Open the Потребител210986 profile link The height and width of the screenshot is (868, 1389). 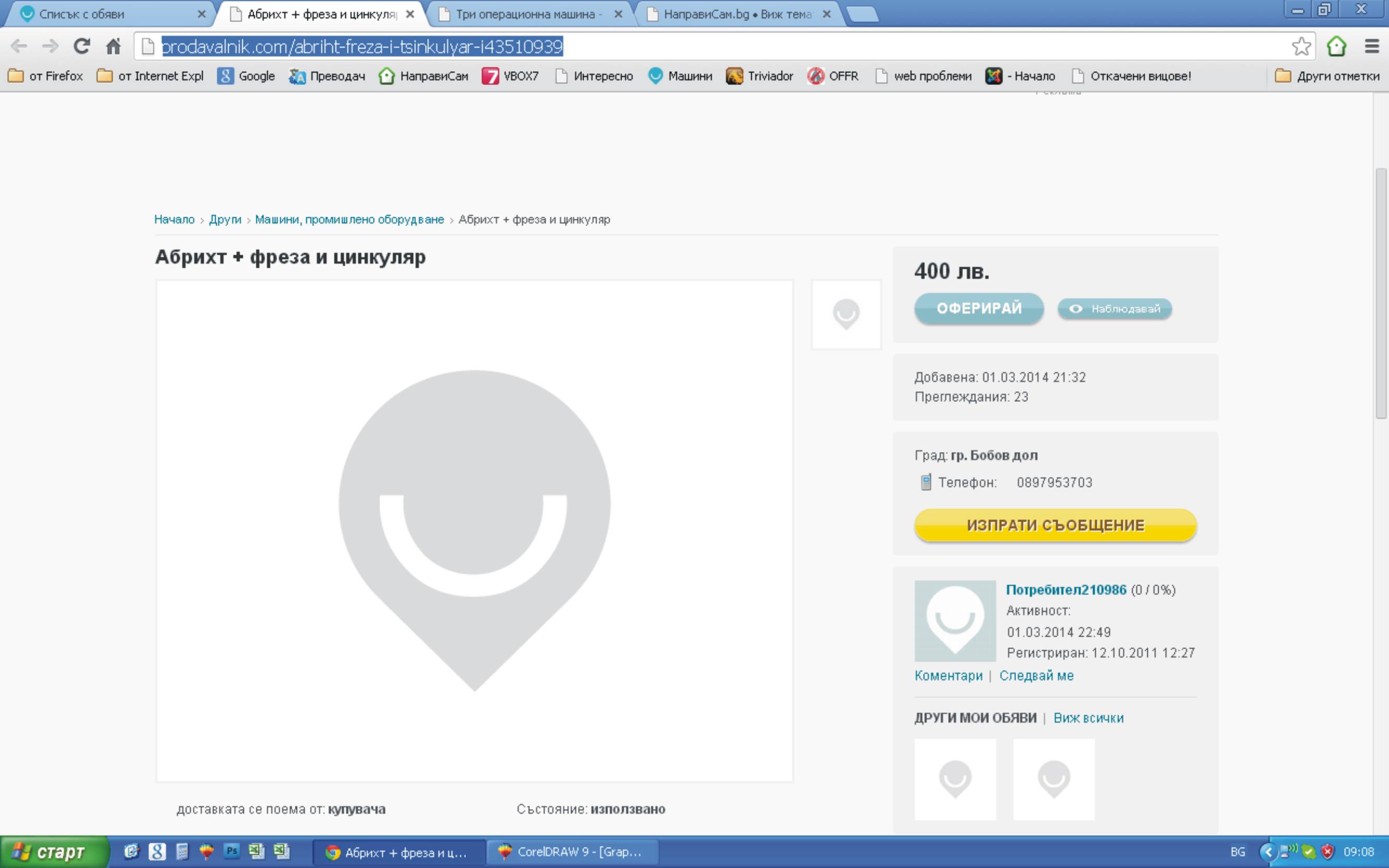point(1066,590)
